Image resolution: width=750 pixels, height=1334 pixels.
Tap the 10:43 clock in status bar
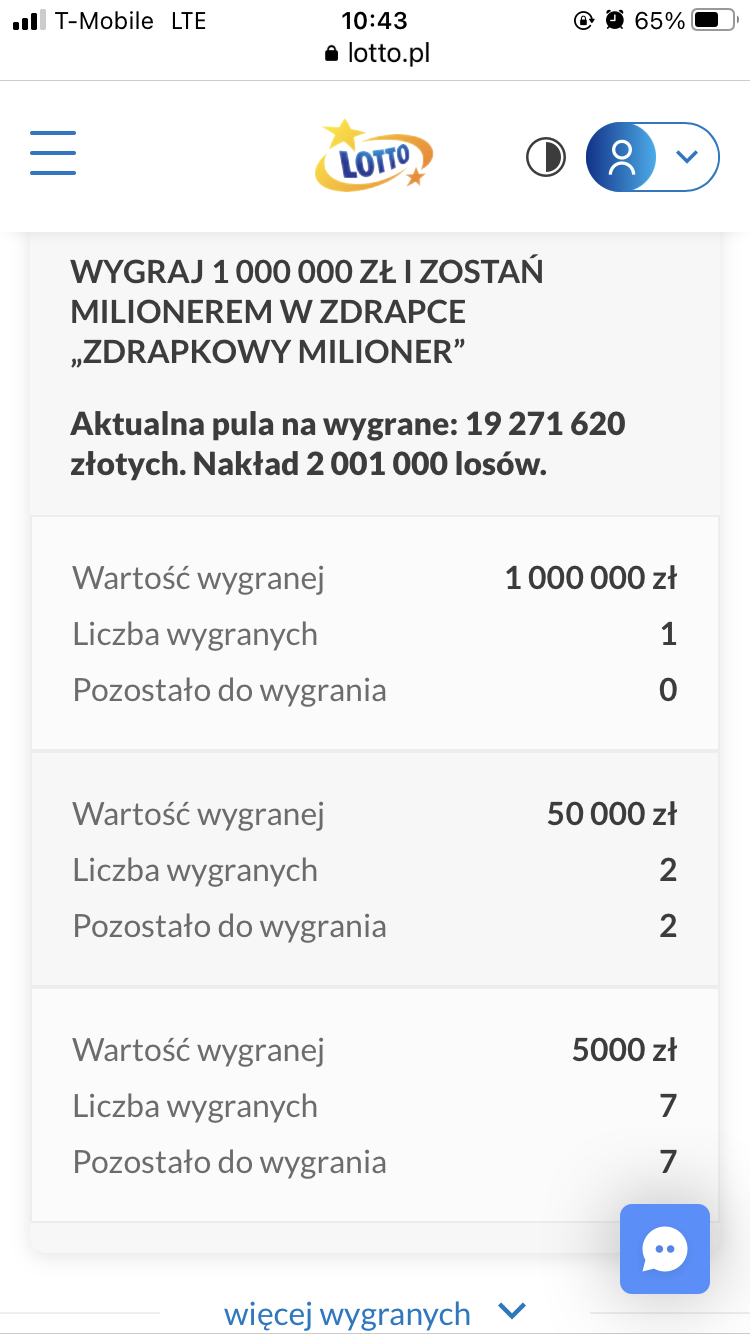click(374, 20)
